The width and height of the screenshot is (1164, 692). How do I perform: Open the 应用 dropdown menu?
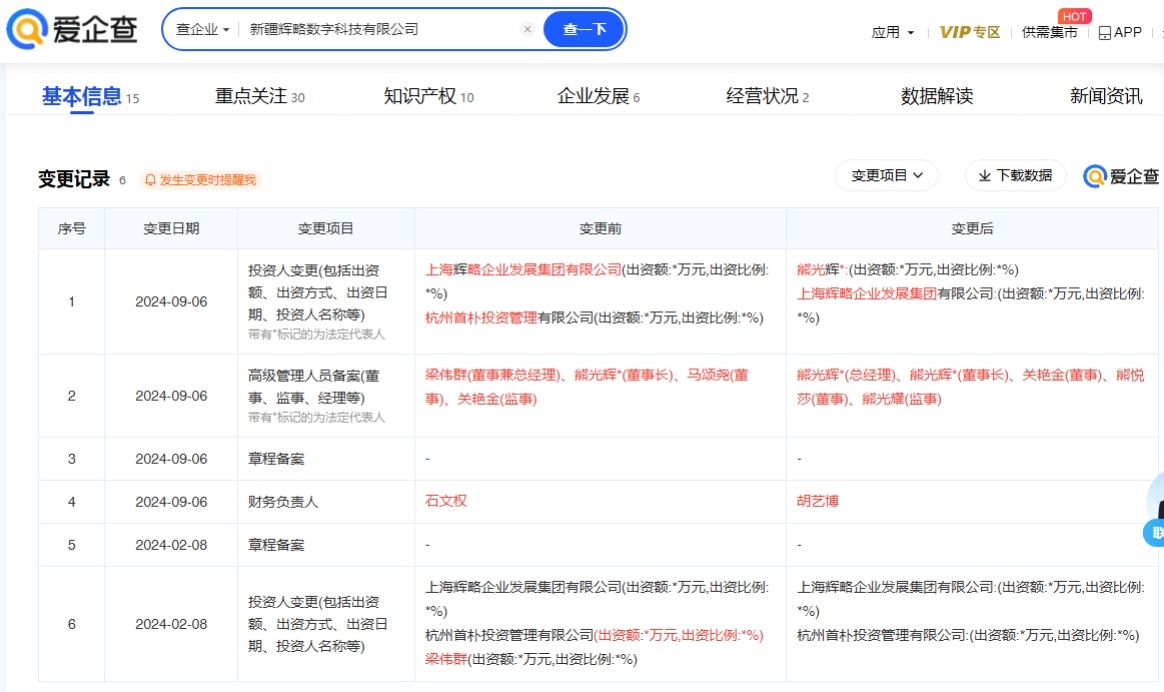pos(892,32)
